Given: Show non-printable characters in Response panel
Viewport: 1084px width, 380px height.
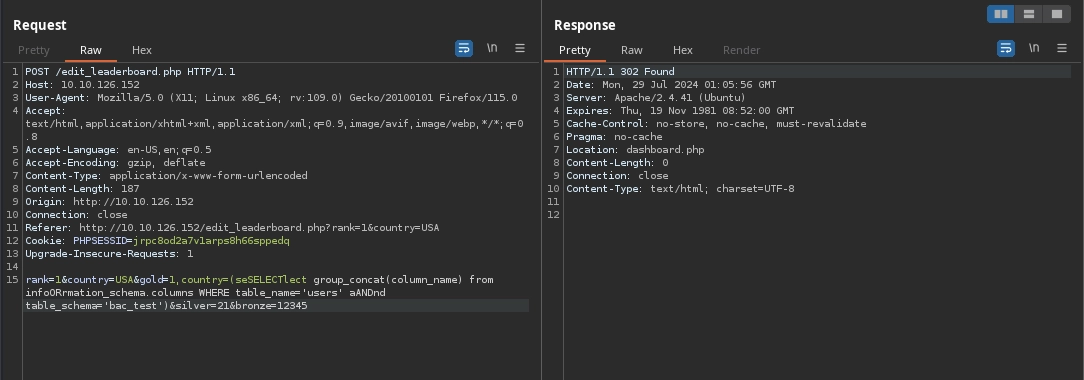Looking at the screenshot, I should (x=1034, y=48).
